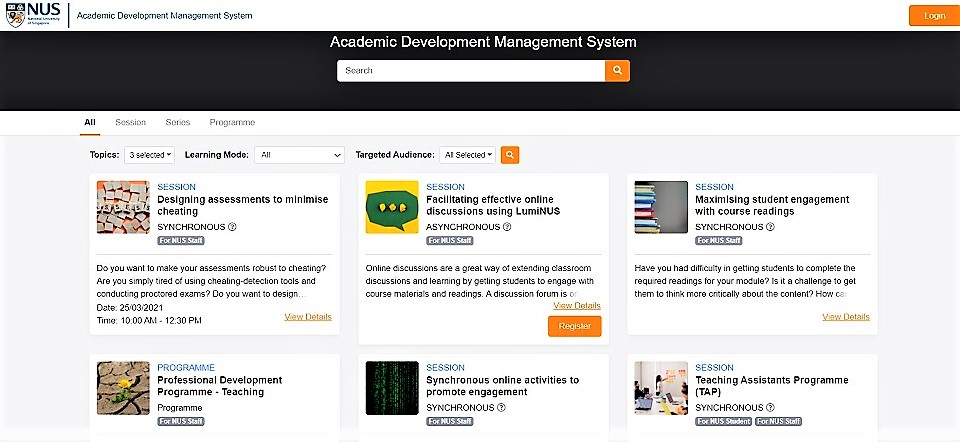
Task: Click help icon beside Synchronous online activities mode
Action: click(x=501, y=408)
